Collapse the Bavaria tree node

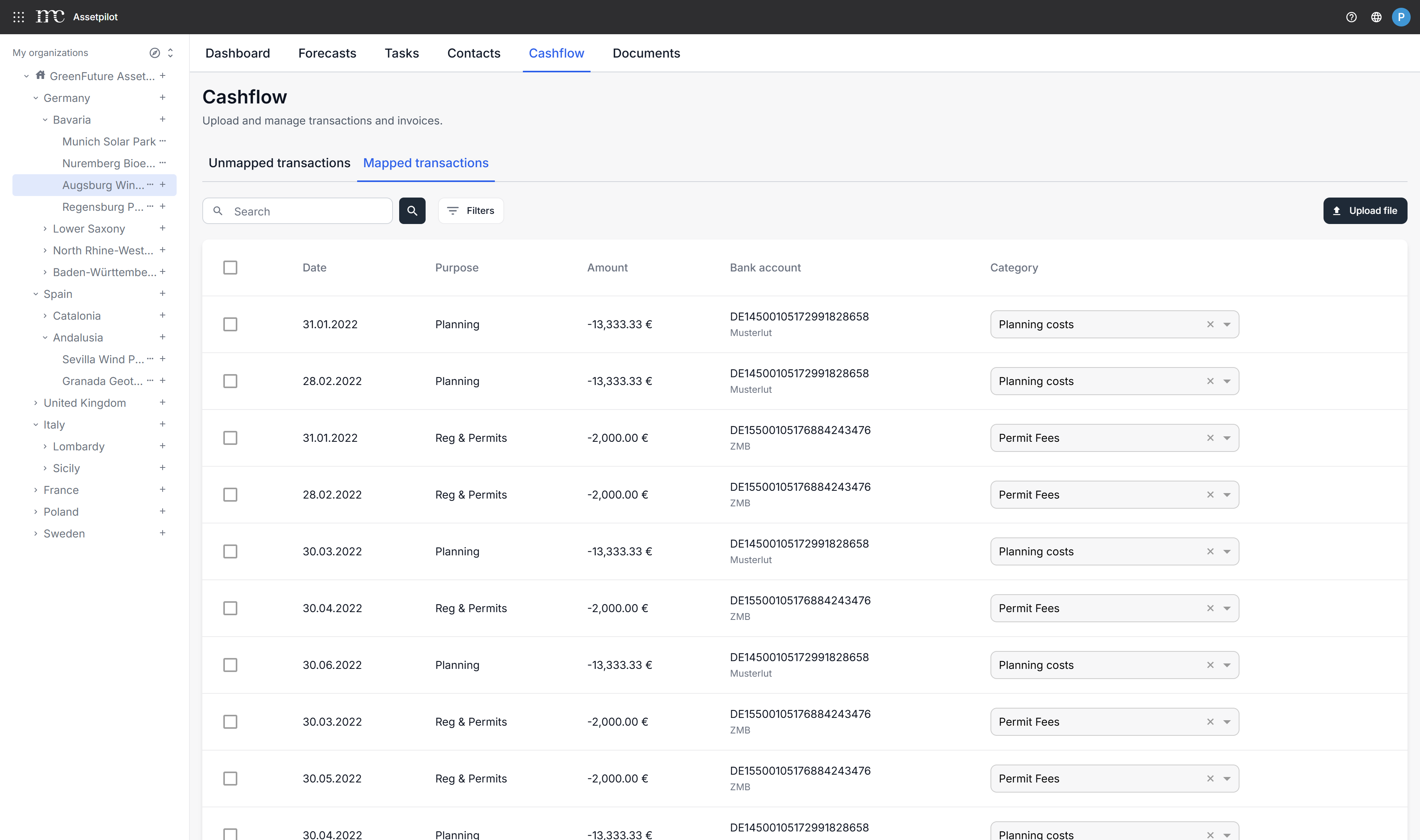click(45, 119)
